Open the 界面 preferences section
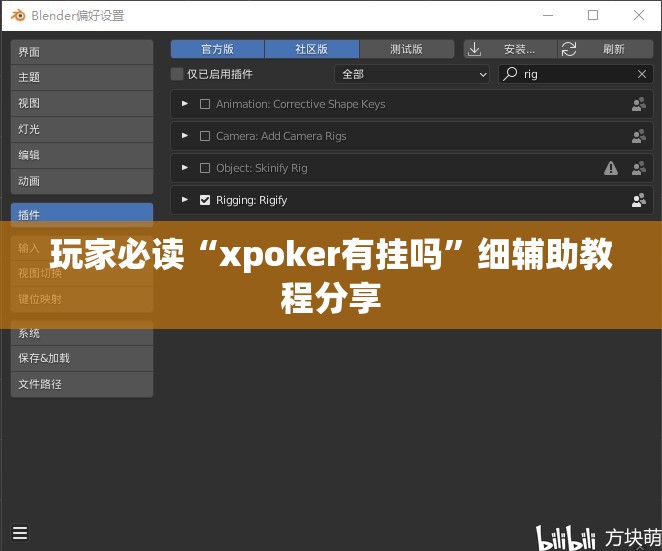662x551 pixels. (x=82, y=52)
